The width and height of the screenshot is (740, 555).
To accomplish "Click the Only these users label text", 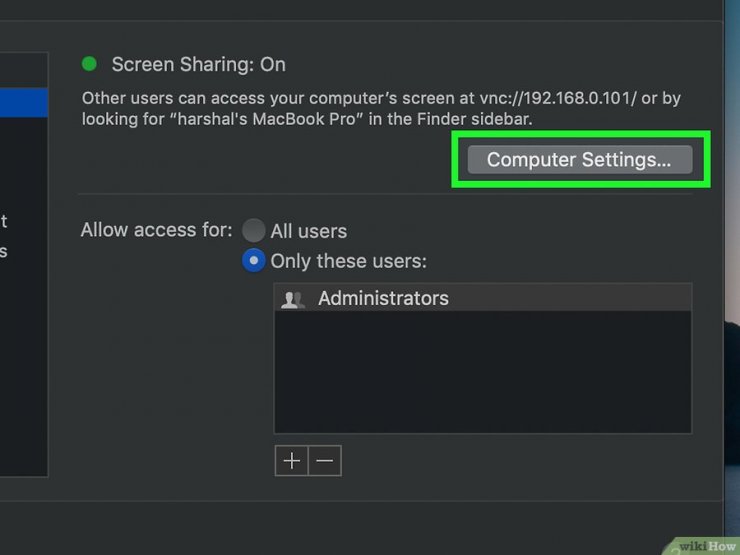I will click(x=348, y=261).
